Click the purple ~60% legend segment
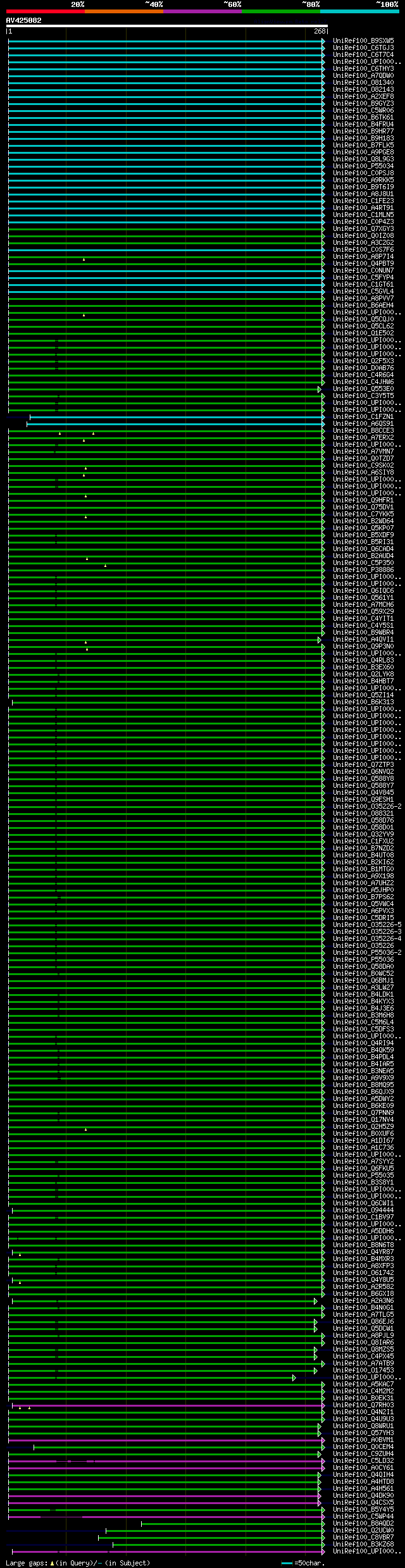 202,11
